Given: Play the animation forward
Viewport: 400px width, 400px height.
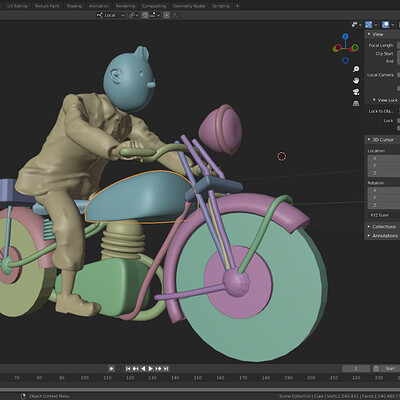Looking at the screenshot, I should point(151,368).
